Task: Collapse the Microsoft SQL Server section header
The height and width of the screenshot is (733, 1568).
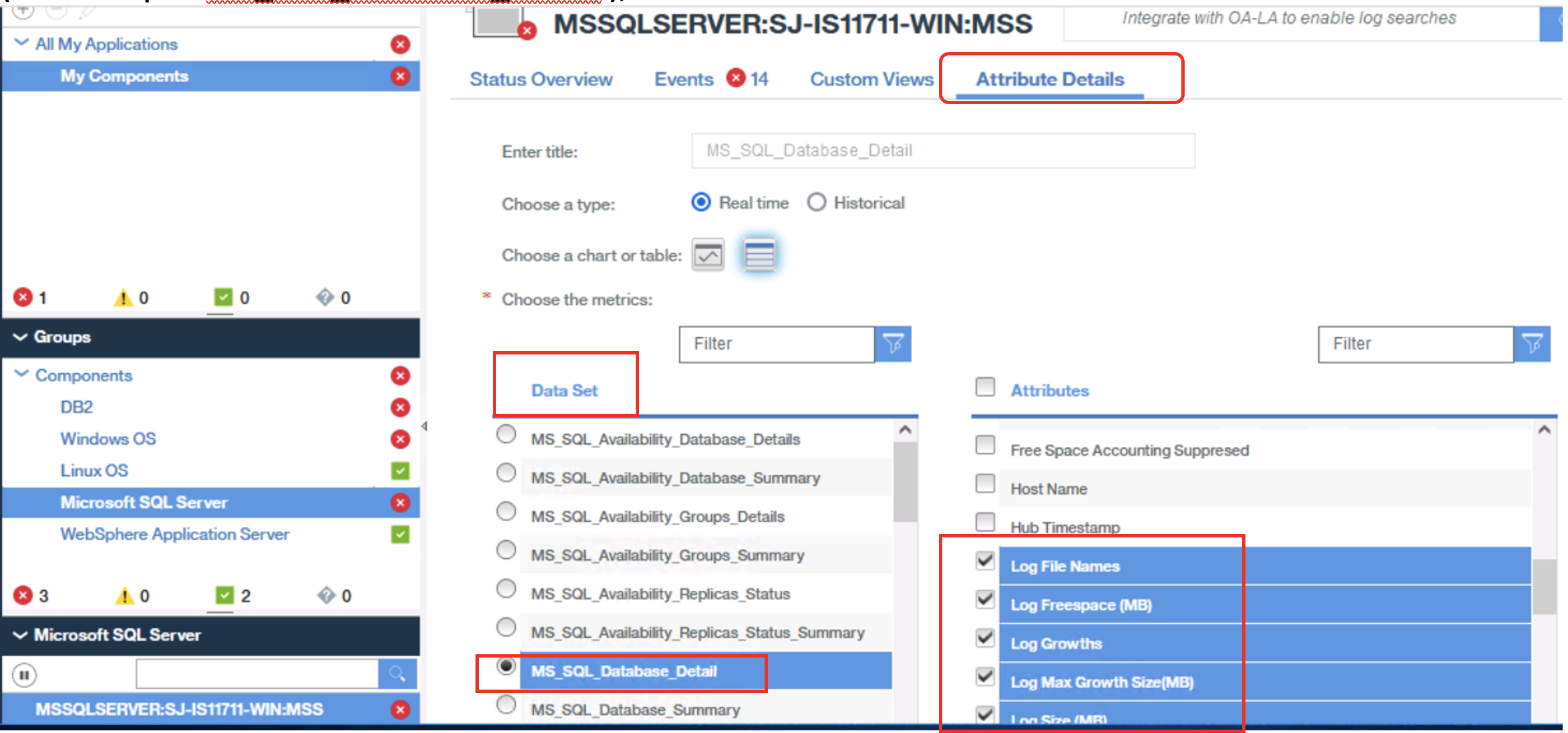Action: pyautogui.click(x=20, y=635)
